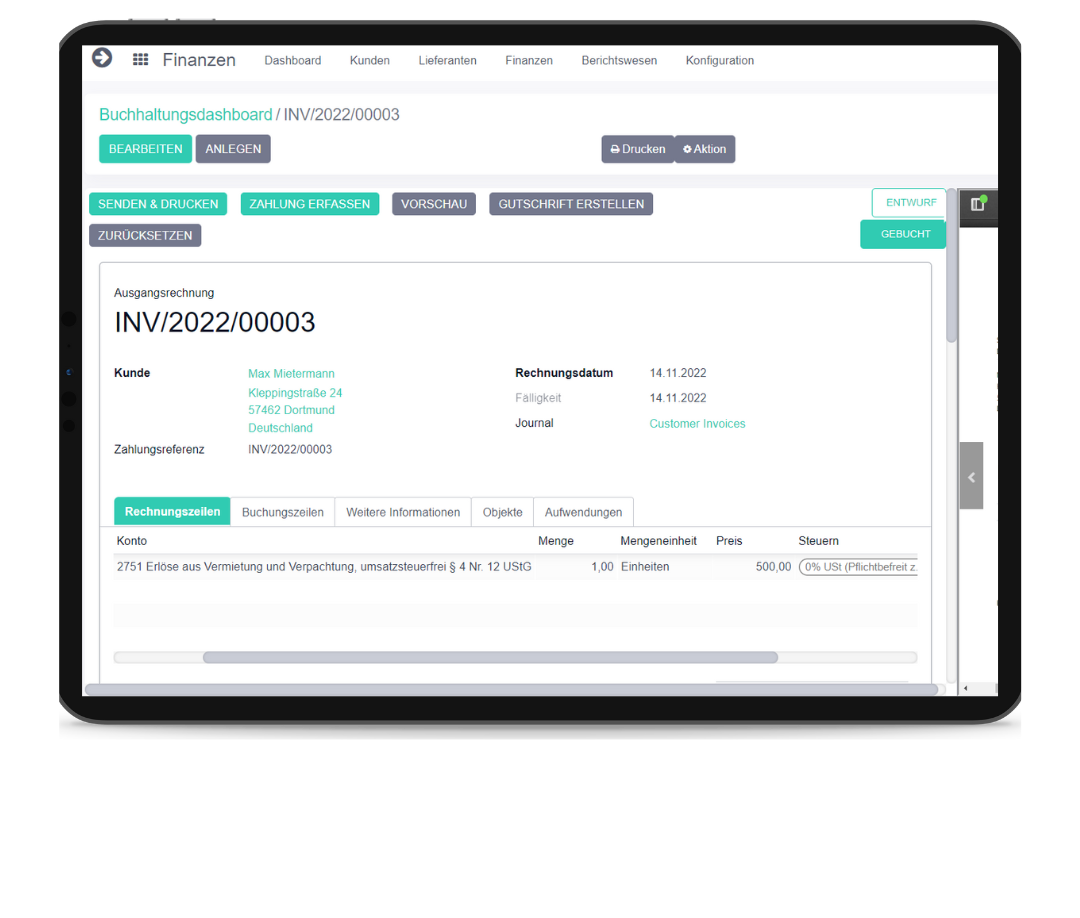Click the circled arrow icon in top-left

(102, 58)
